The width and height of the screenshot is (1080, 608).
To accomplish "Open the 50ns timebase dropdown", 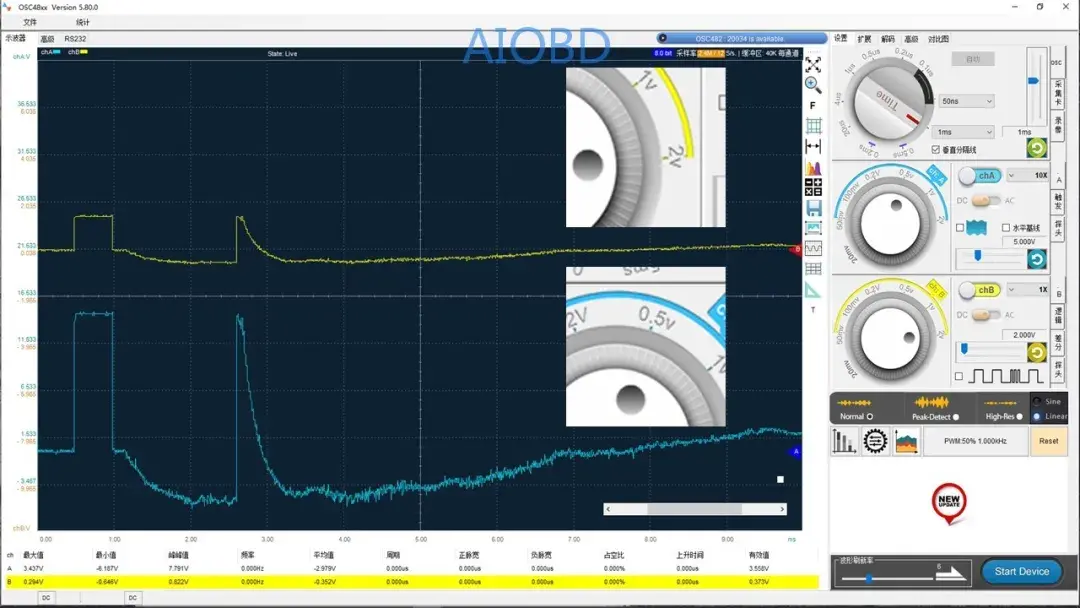I will [966, 101].
